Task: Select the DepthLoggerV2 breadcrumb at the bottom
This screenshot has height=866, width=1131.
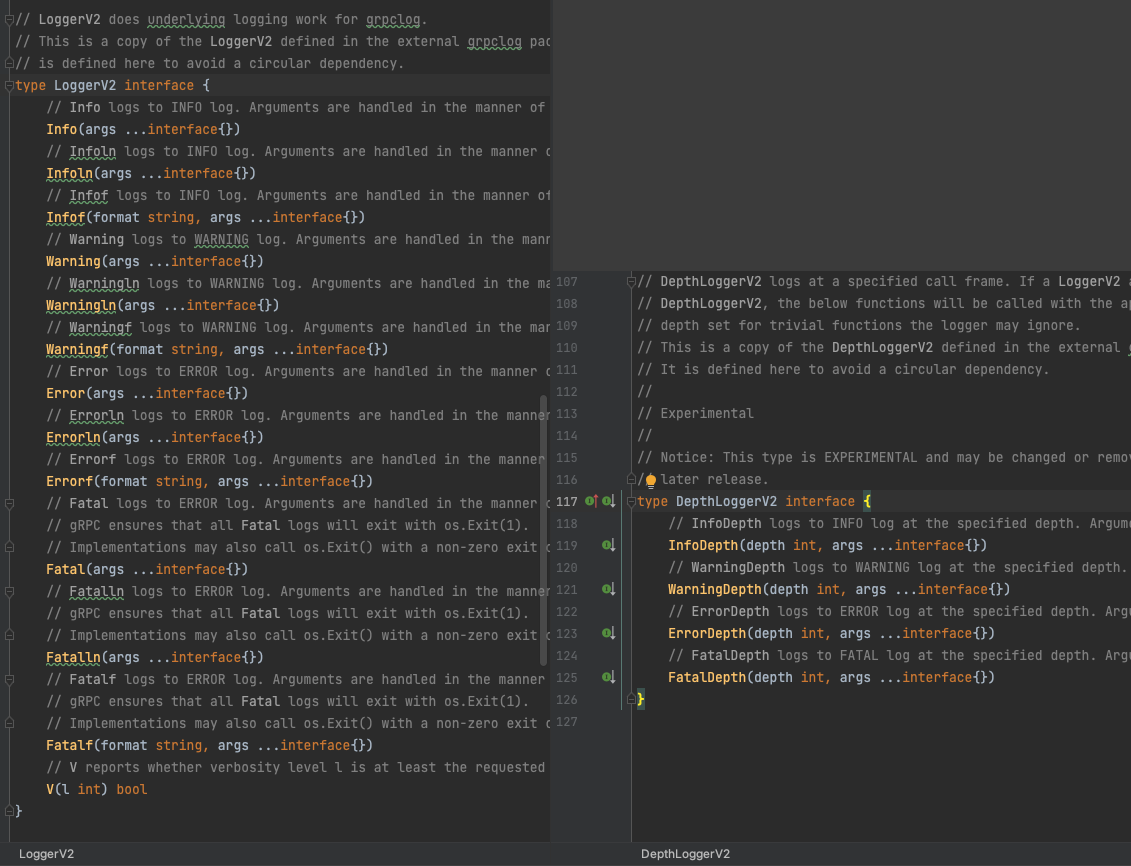Action: [x=685, y=854]
